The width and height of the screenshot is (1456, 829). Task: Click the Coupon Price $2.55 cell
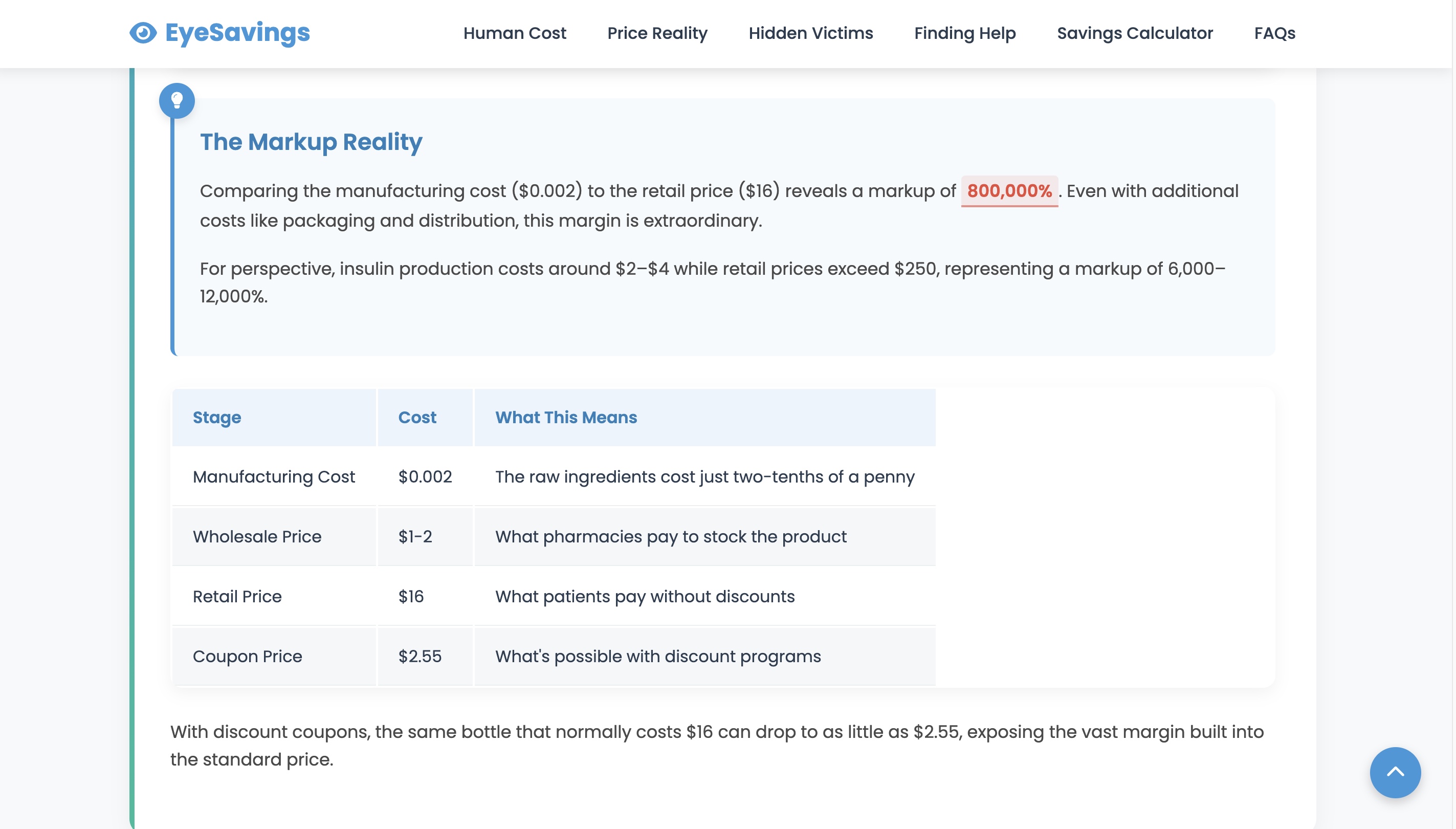420,656
